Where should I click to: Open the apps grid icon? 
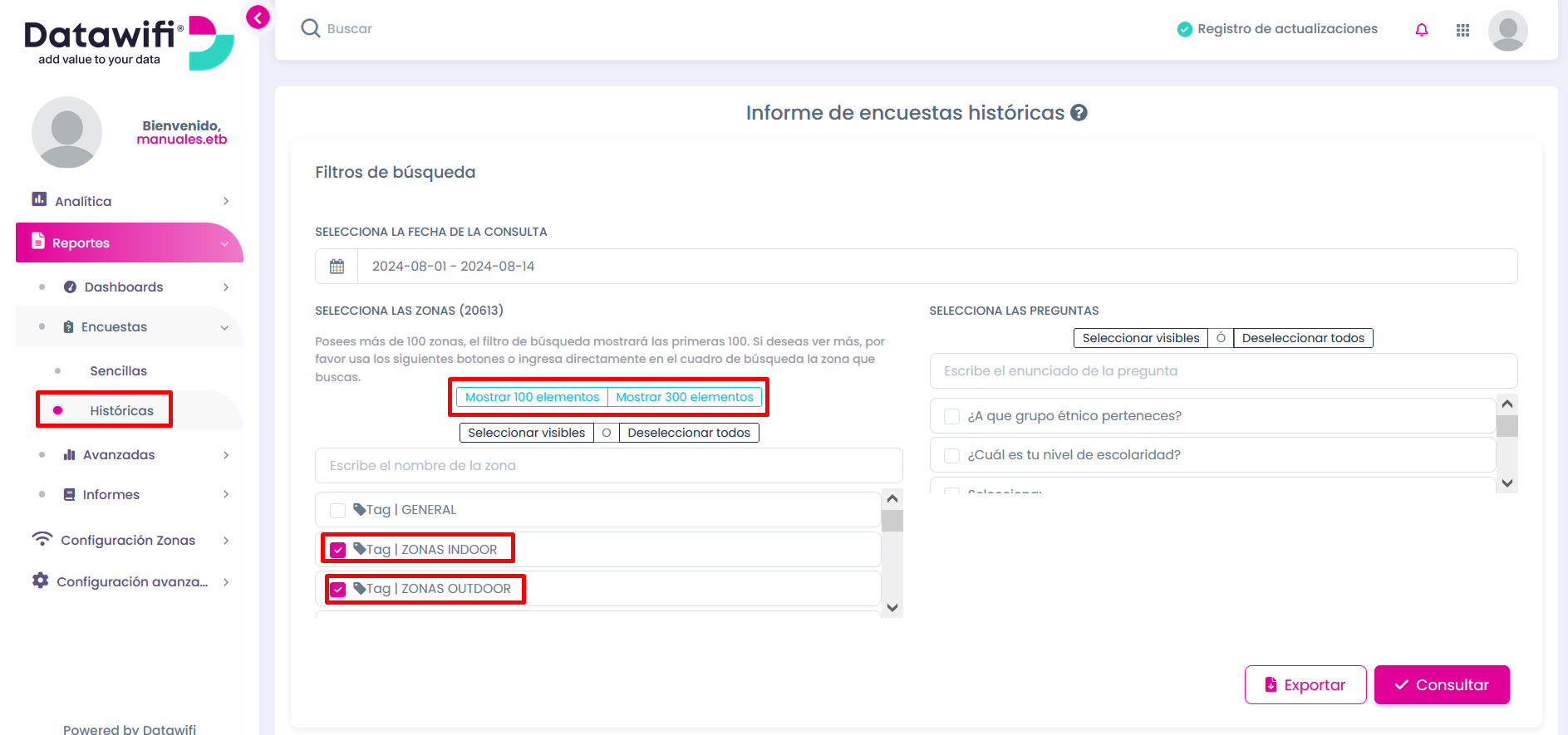pos(1462,30)
